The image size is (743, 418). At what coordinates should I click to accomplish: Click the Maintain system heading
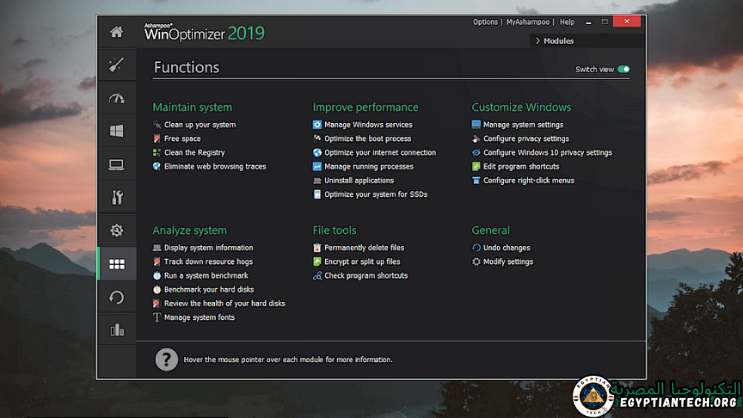[192, 108]
